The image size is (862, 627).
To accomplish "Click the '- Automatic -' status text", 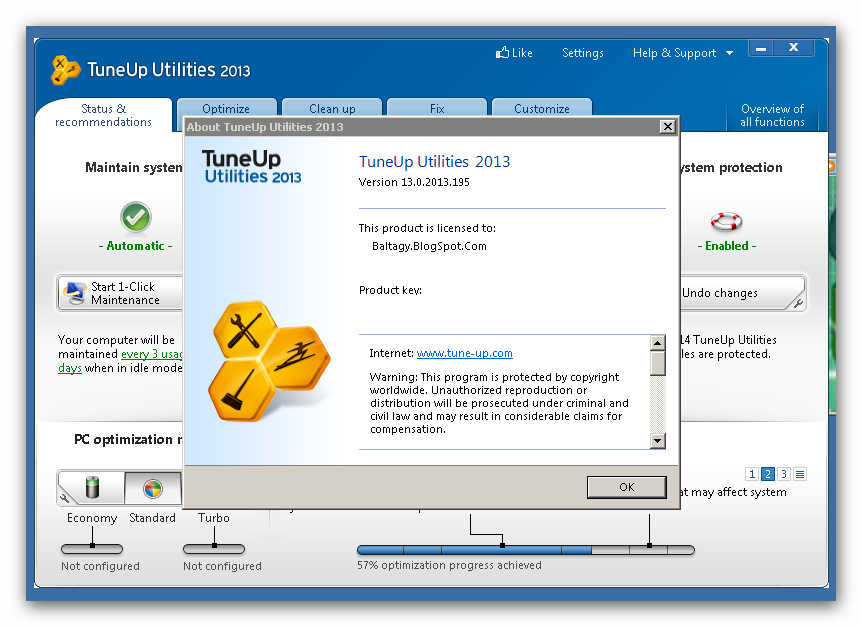I will coord(135,246).
